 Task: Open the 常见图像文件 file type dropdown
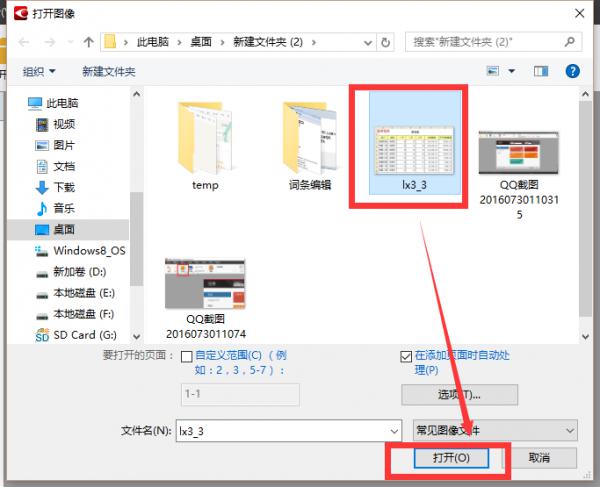point(495,430)
